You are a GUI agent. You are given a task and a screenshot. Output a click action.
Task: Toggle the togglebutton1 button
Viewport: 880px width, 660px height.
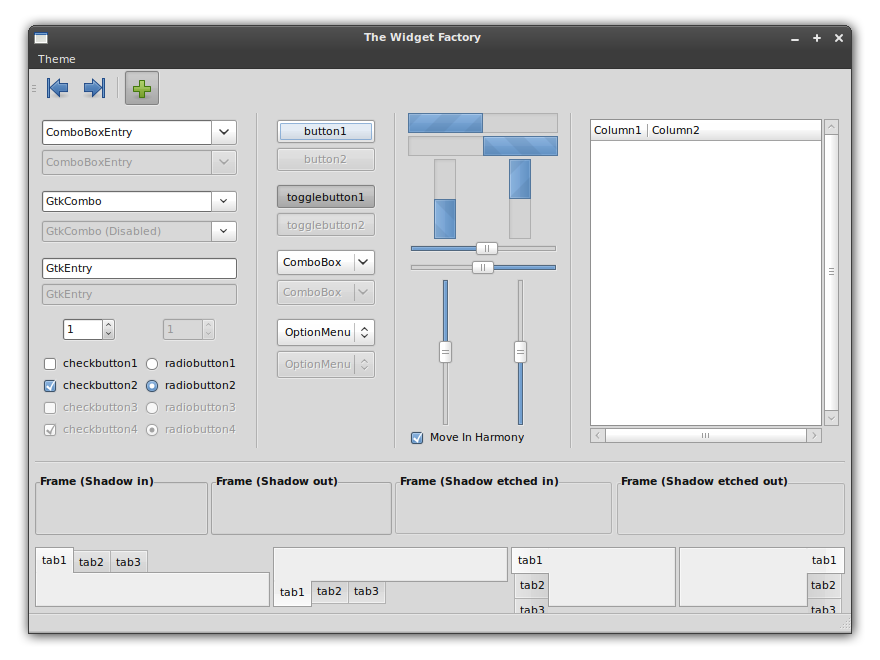[325, 197]
